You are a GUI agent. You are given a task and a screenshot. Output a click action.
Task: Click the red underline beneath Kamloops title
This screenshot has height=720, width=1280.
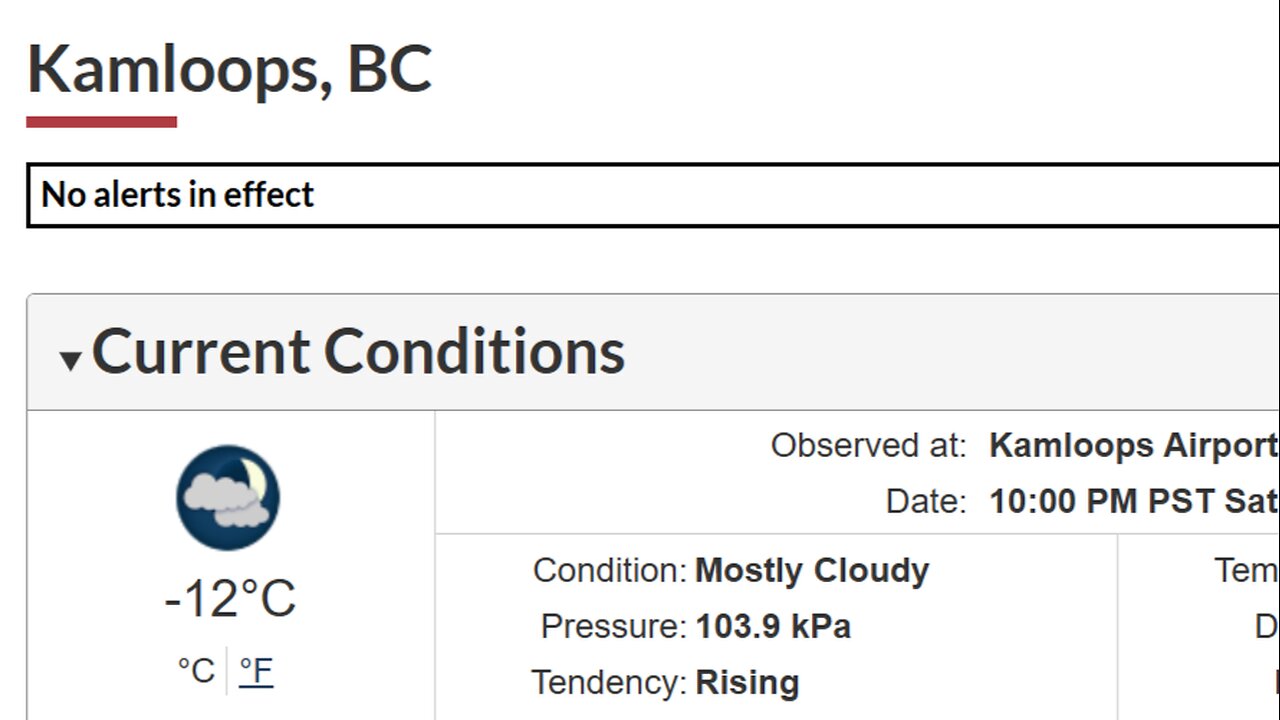pos(101,122)
